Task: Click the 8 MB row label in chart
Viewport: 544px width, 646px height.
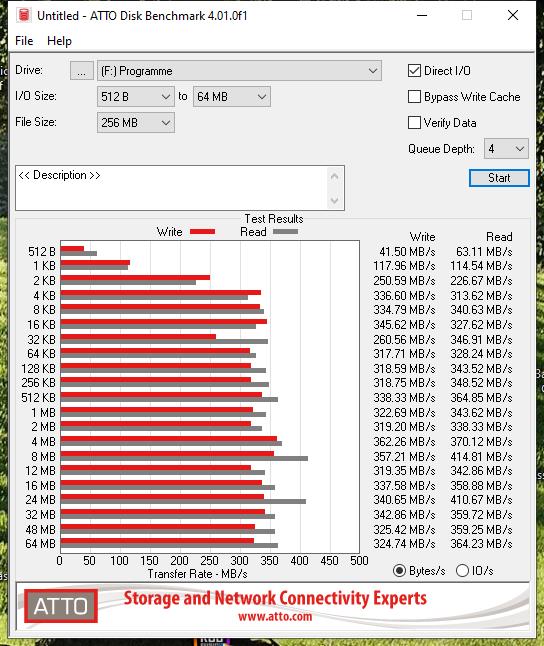Action: click(43, 457)
